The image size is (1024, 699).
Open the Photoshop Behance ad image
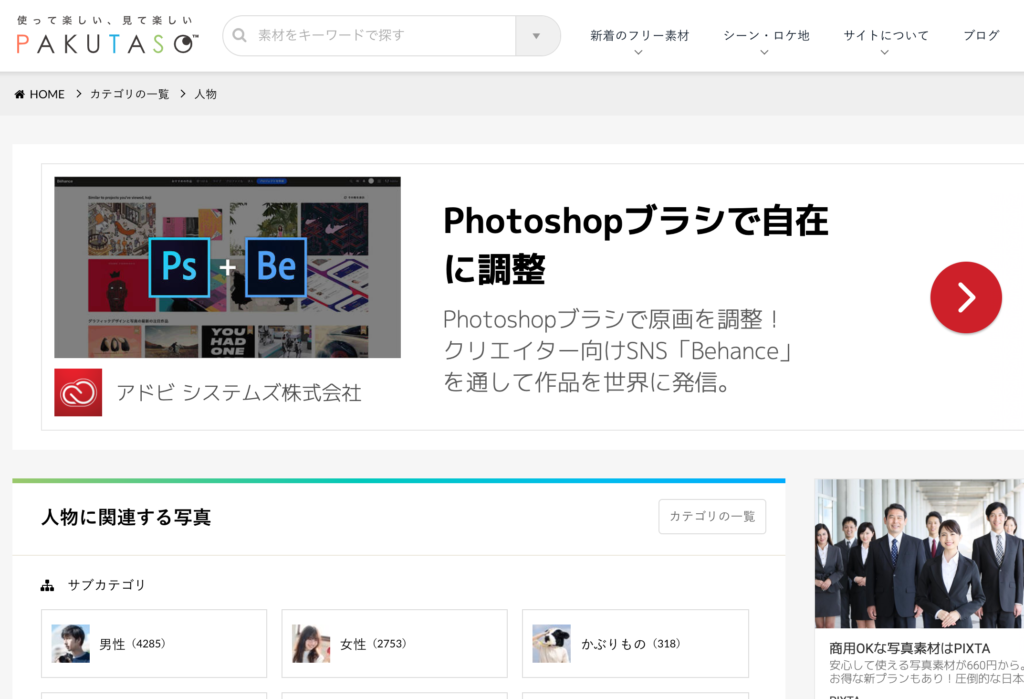pos(227,267)
